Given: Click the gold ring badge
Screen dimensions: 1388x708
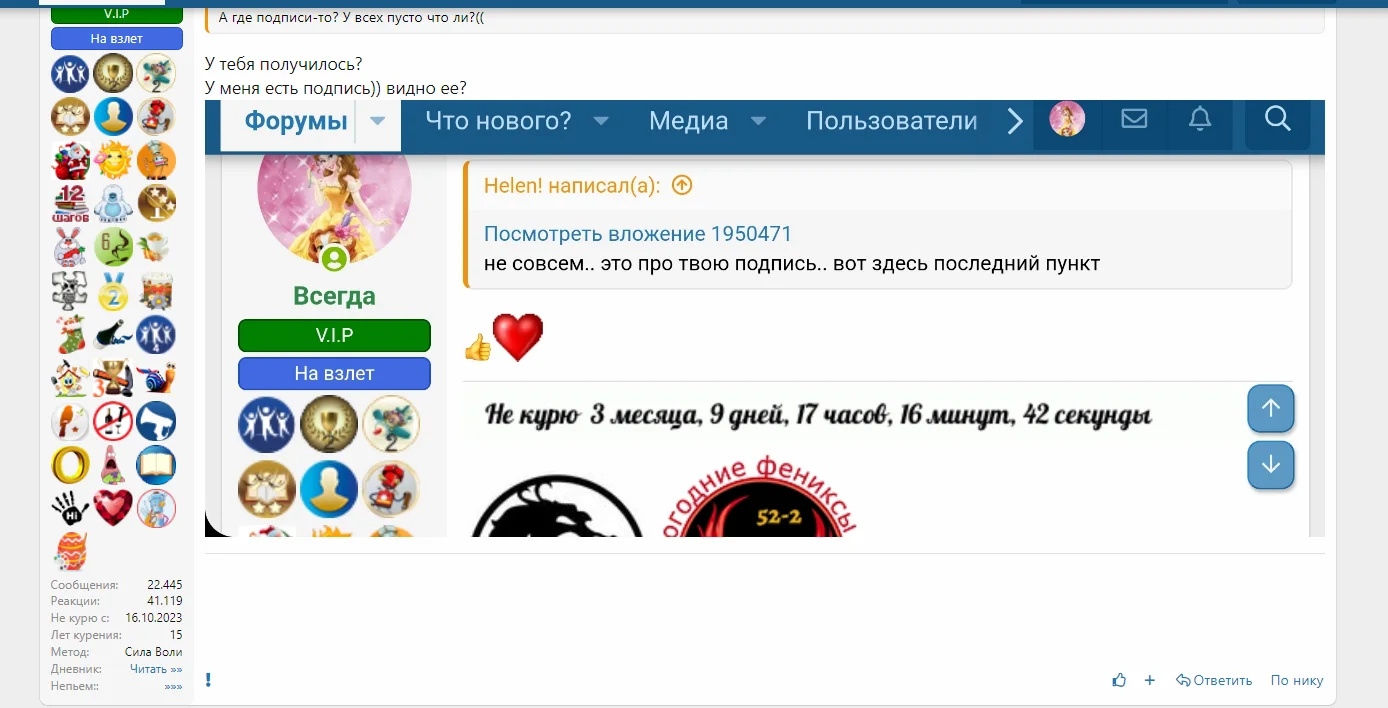Looking at the screenshot, I should 70,465.
